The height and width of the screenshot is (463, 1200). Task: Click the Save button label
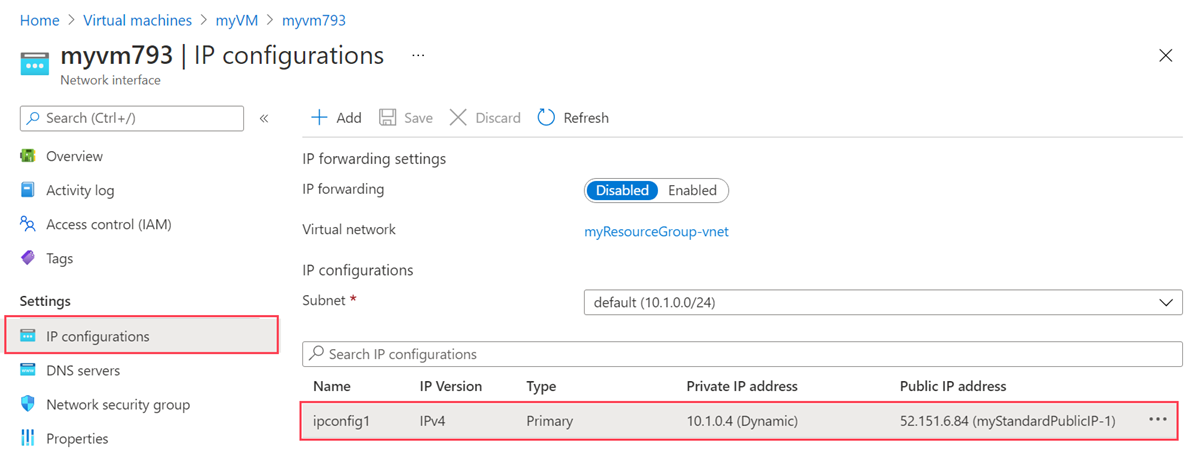tap(418, 118)
